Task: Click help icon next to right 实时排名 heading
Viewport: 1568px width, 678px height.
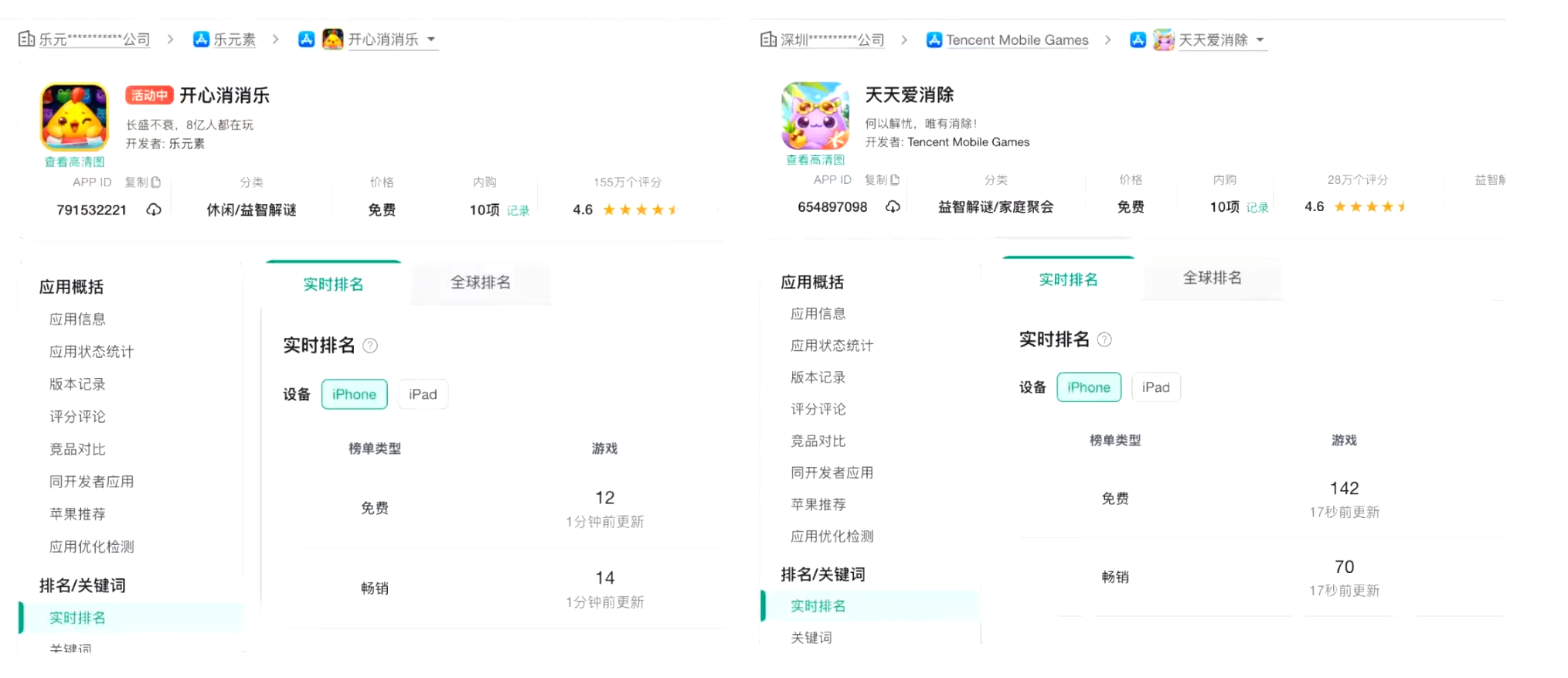Action: click(x=1104, y=339)
